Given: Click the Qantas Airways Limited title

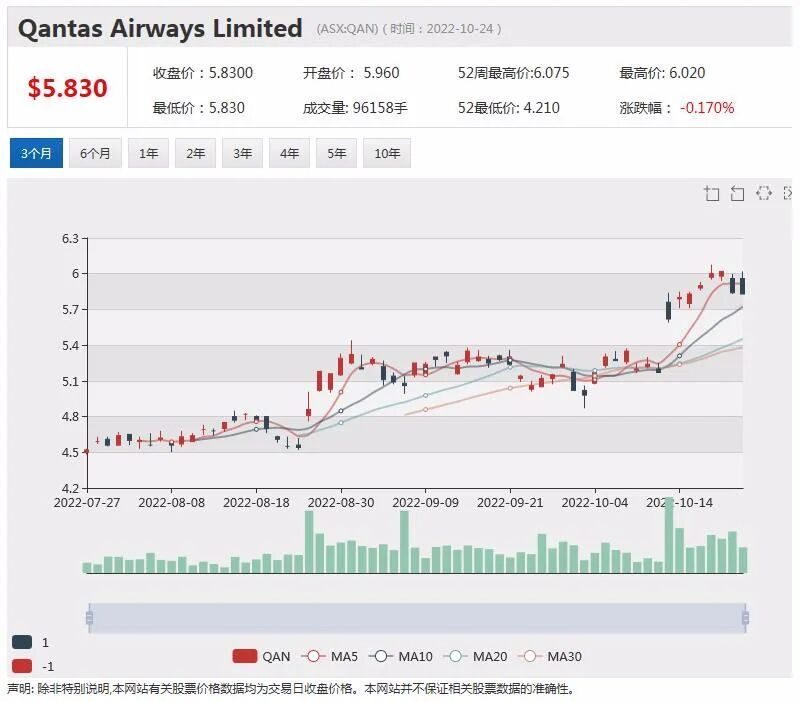Looking at the screenshot, I should pyautogui.click(x=160, y=28).
